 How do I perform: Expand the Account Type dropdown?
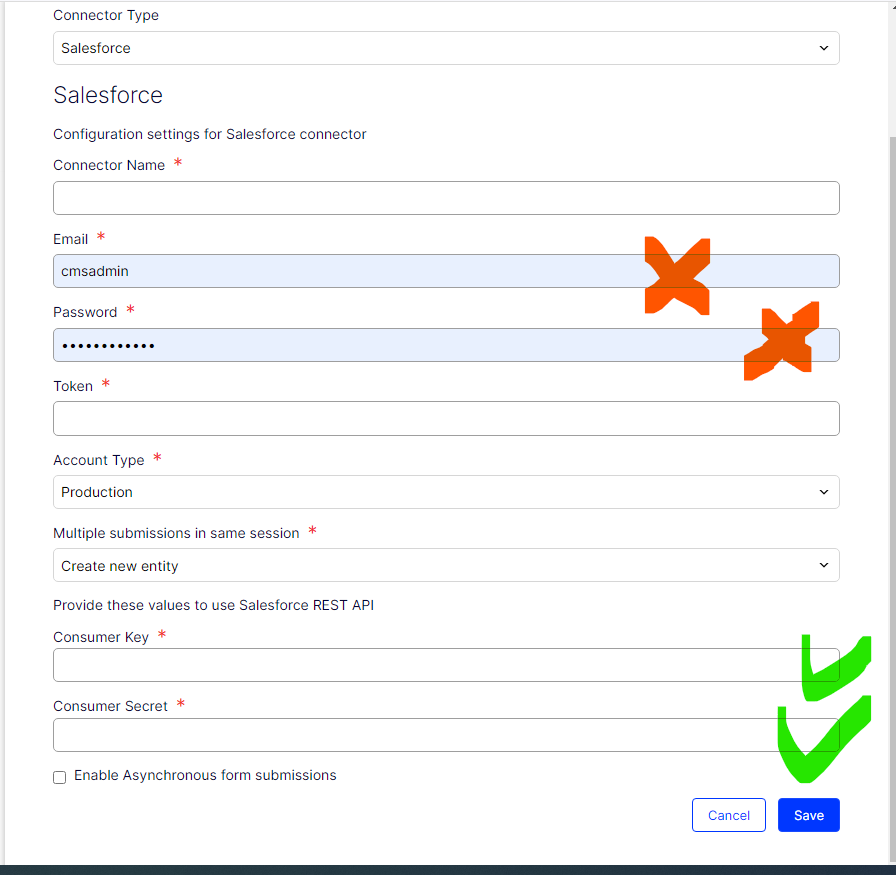(445, 492)
